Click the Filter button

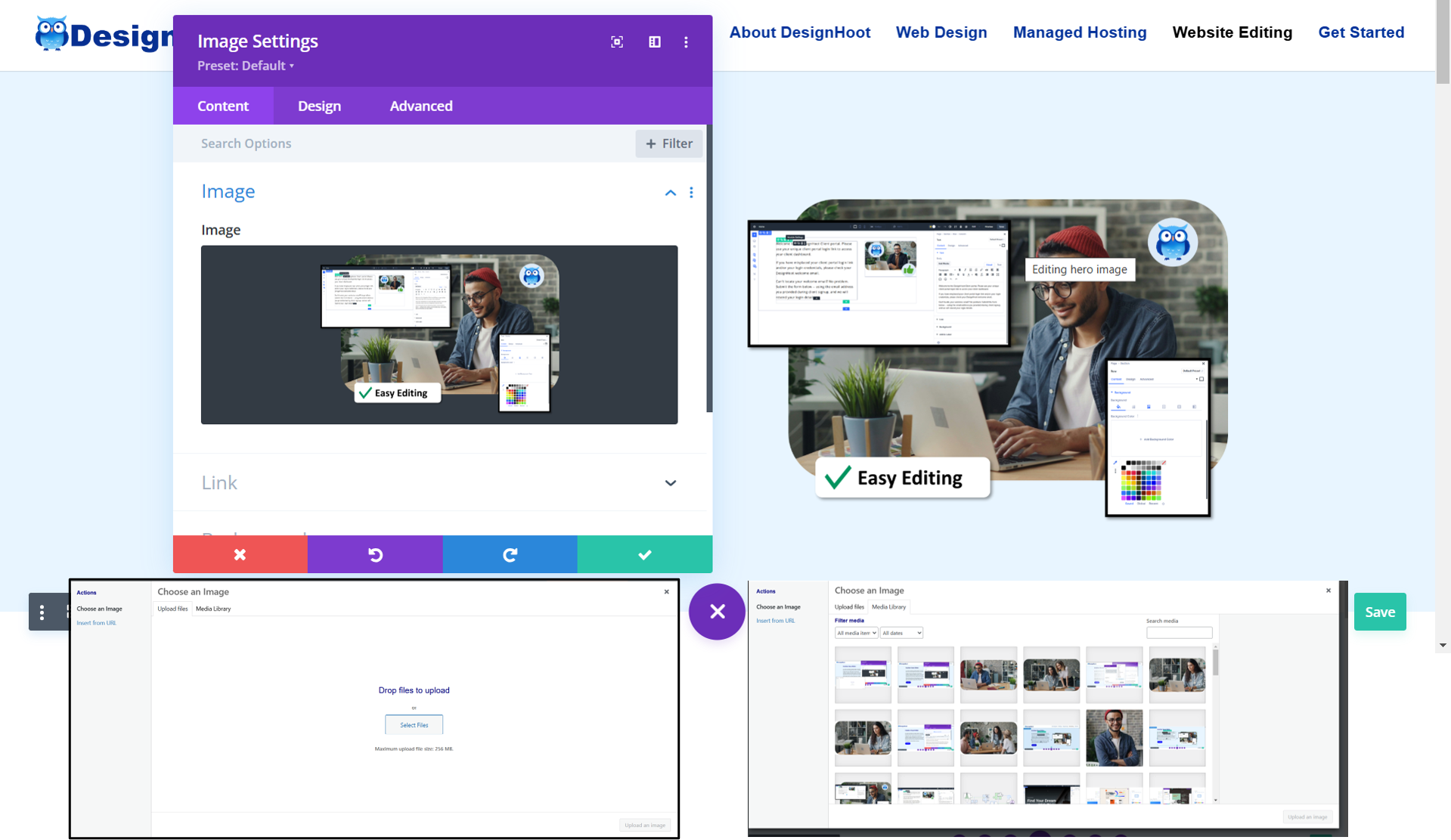pos(668,144)
